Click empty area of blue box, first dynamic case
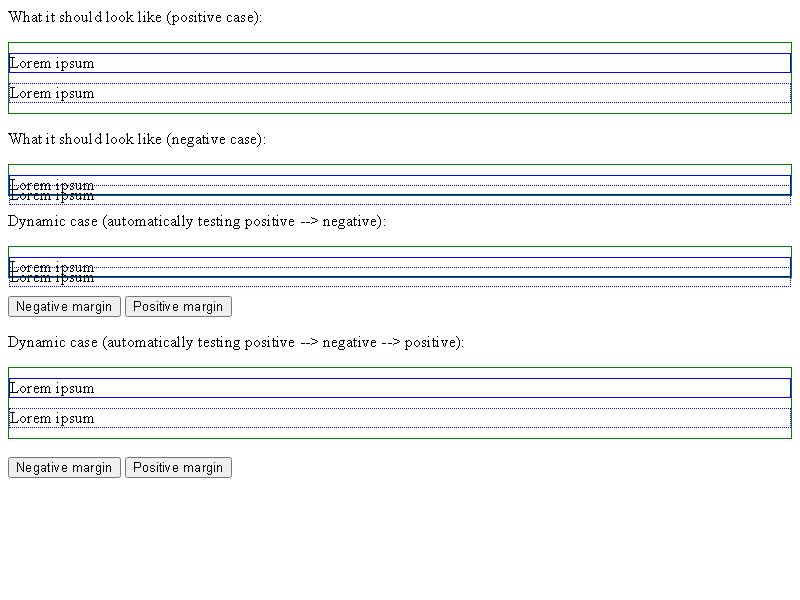The width and height of the screenshot is (800, 600). click(439, 267)
